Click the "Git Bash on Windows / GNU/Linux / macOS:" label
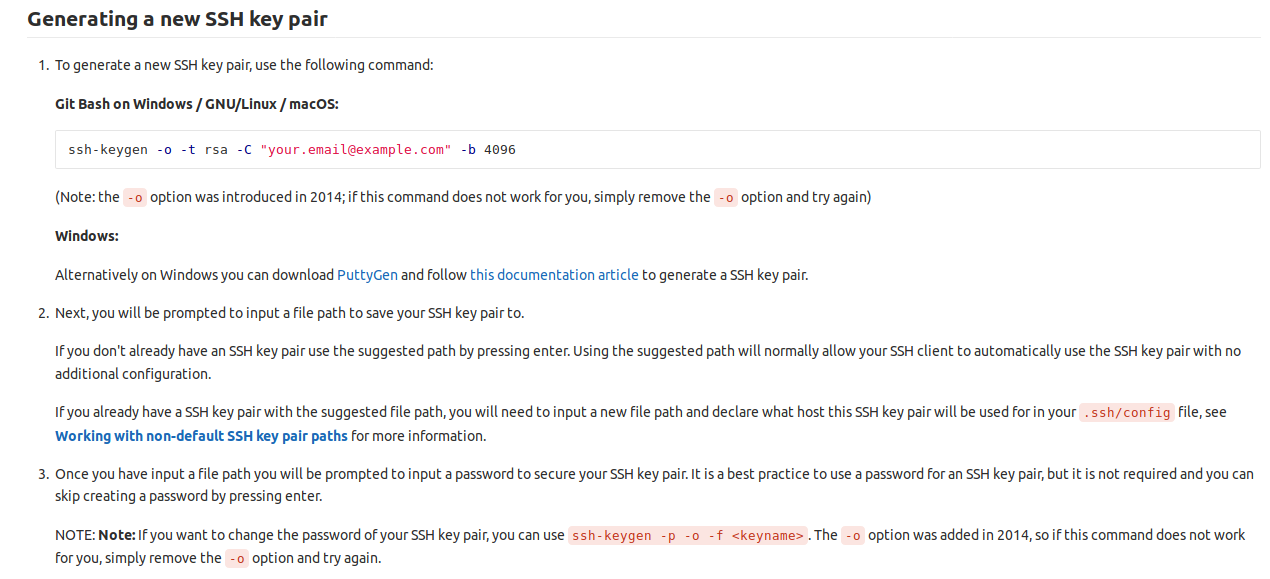The height and width of the screenshot is (579, 1270). pos(197,104)
